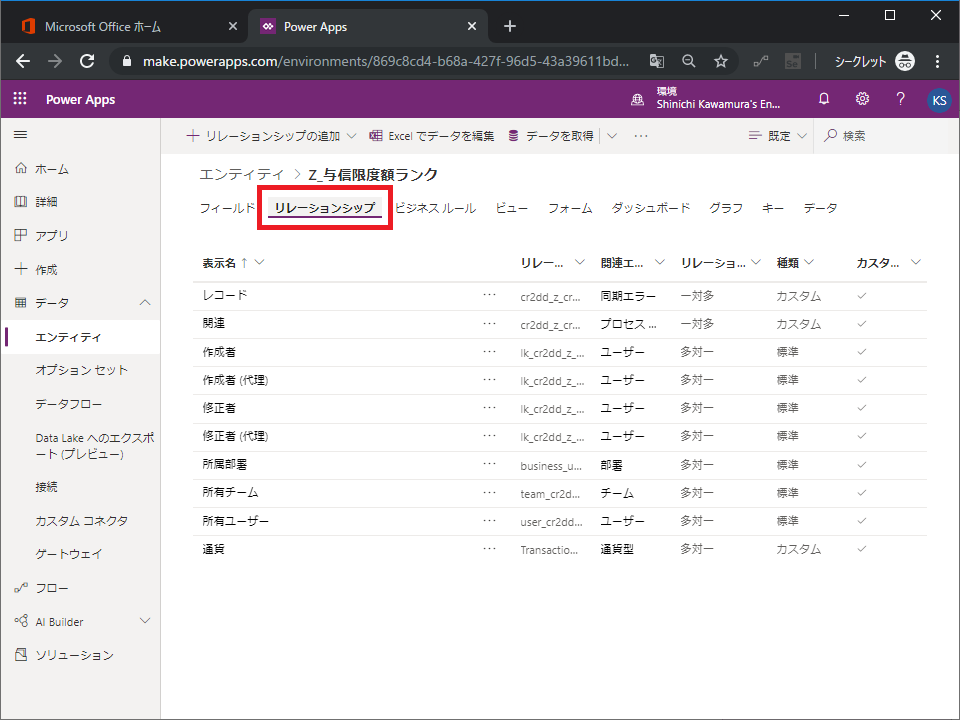Viewport: 960px width, 720px height.
Task: Open the リレー... column filter dropdown
Action: pyautogui.click(x=579, y=263)
